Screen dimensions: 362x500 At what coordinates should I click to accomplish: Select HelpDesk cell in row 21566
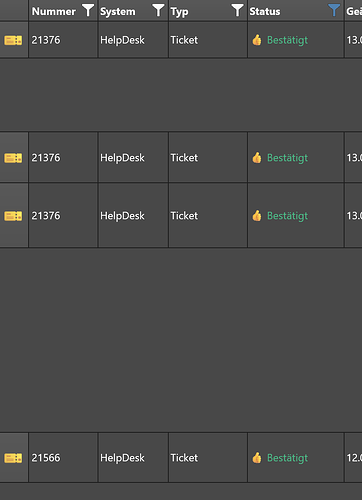pos(122,458)
